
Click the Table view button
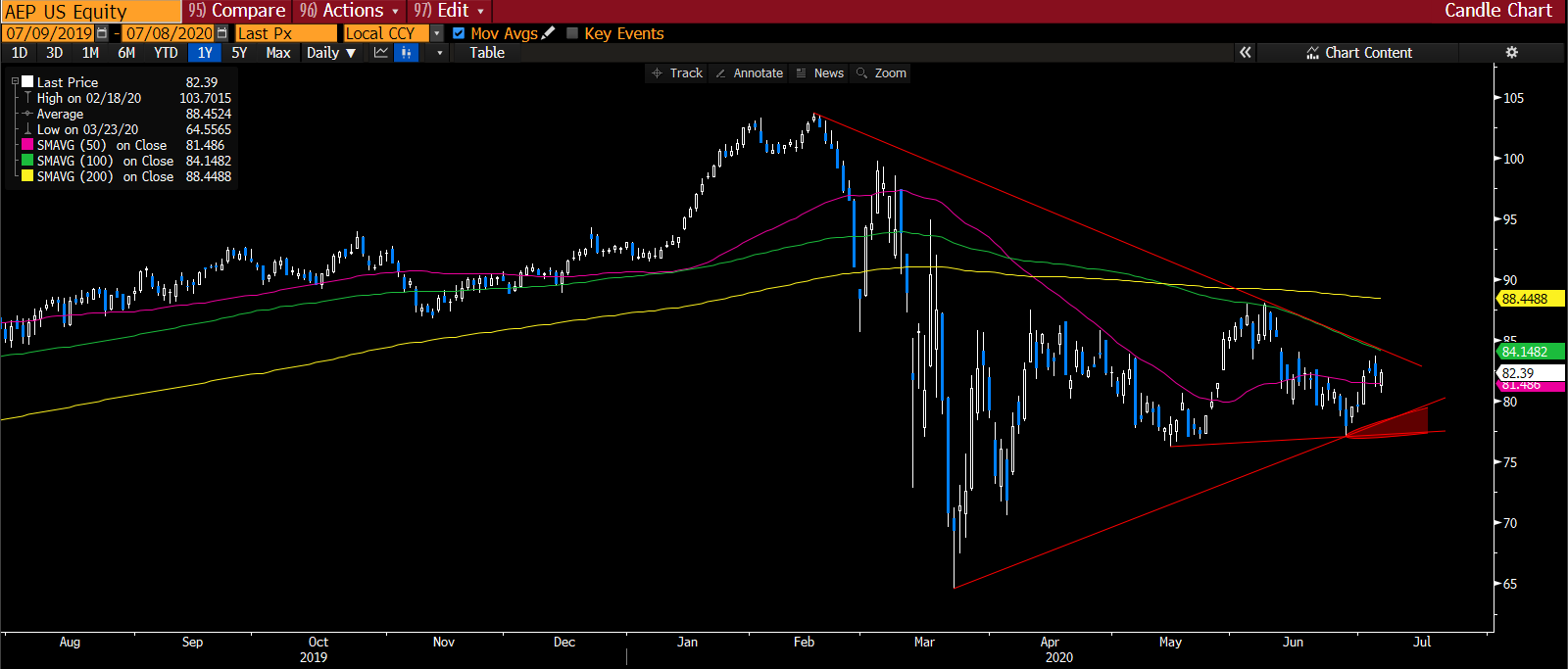(x=486, y=53)
